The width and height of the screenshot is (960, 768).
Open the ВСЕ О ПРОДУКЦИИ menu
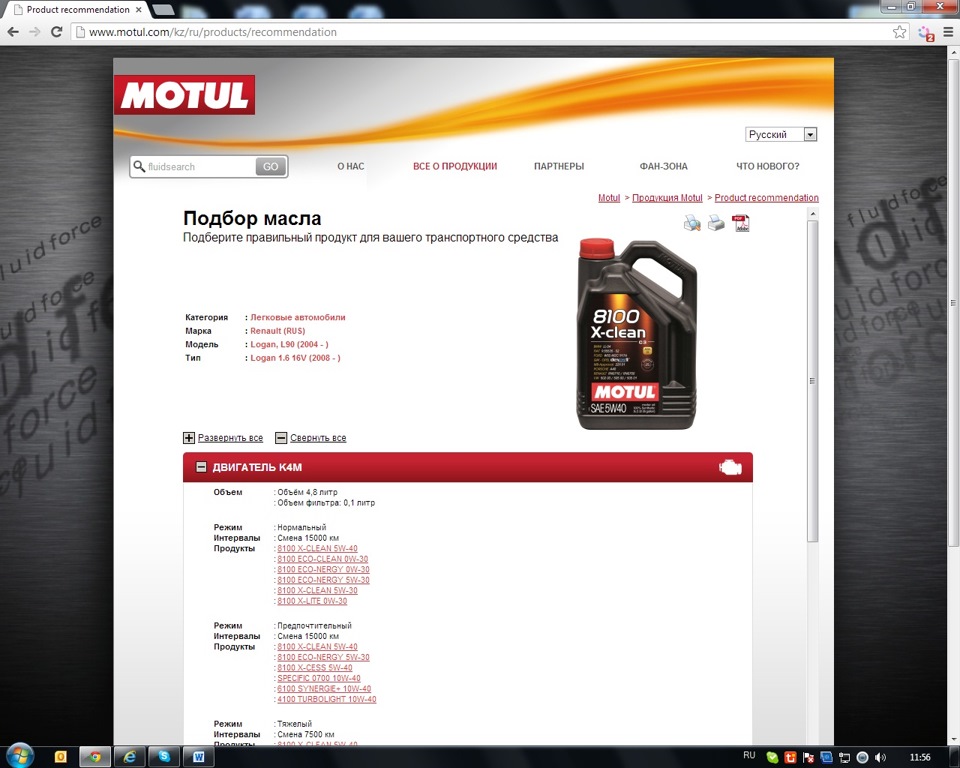coord(455,166)
